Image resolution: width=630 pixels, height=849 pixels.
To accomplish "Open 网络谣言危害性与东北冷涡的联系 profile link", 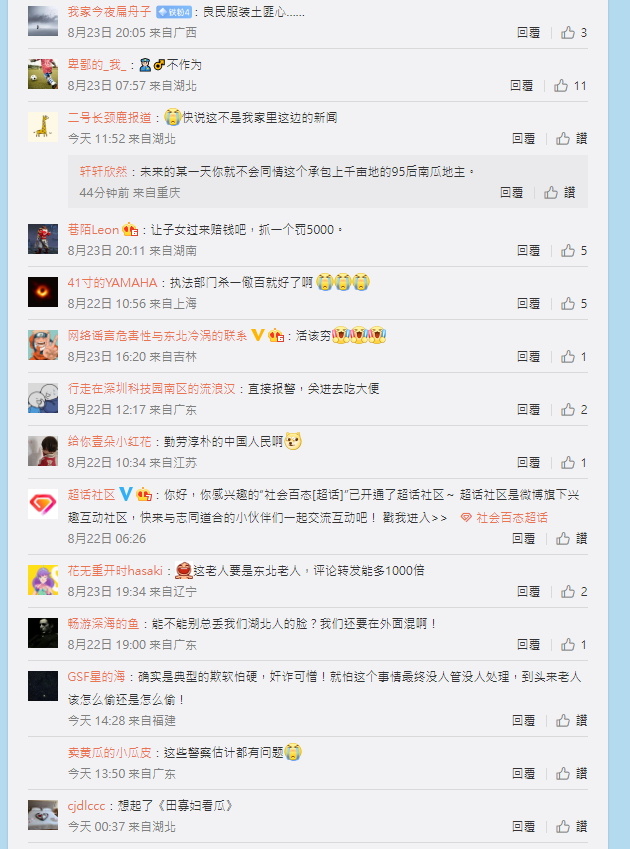I will pyautogui.click(x=157, y=335).
